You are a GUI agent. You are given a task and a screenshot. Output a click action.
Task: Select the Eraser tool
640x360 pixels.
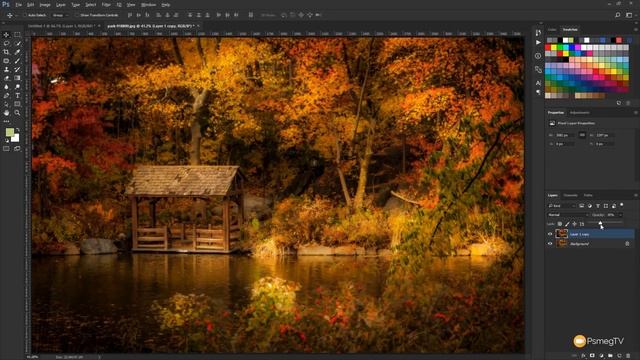(x=7, y=78)
